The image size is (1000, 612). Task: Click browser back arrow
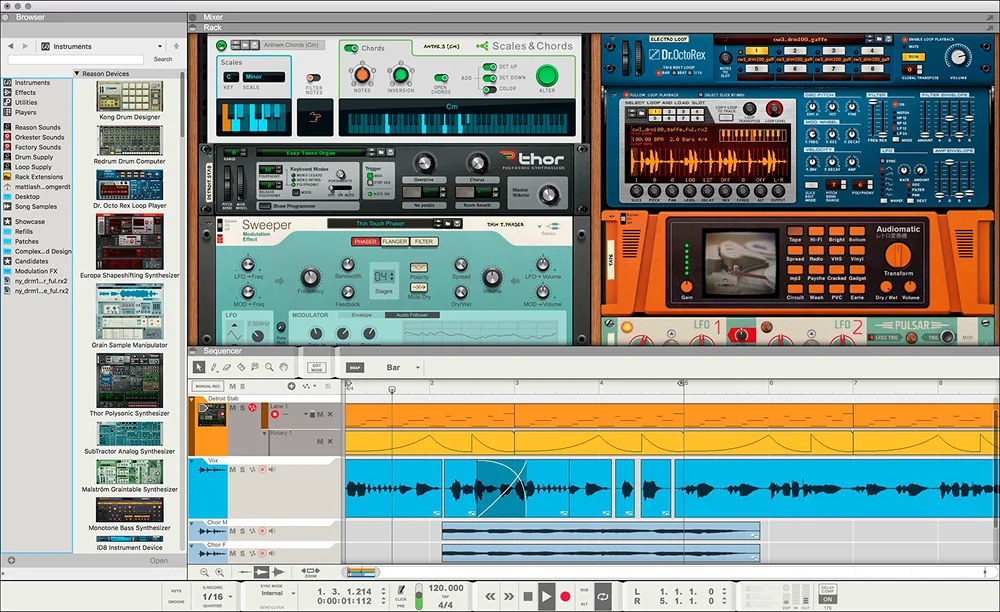click(10, 47)
